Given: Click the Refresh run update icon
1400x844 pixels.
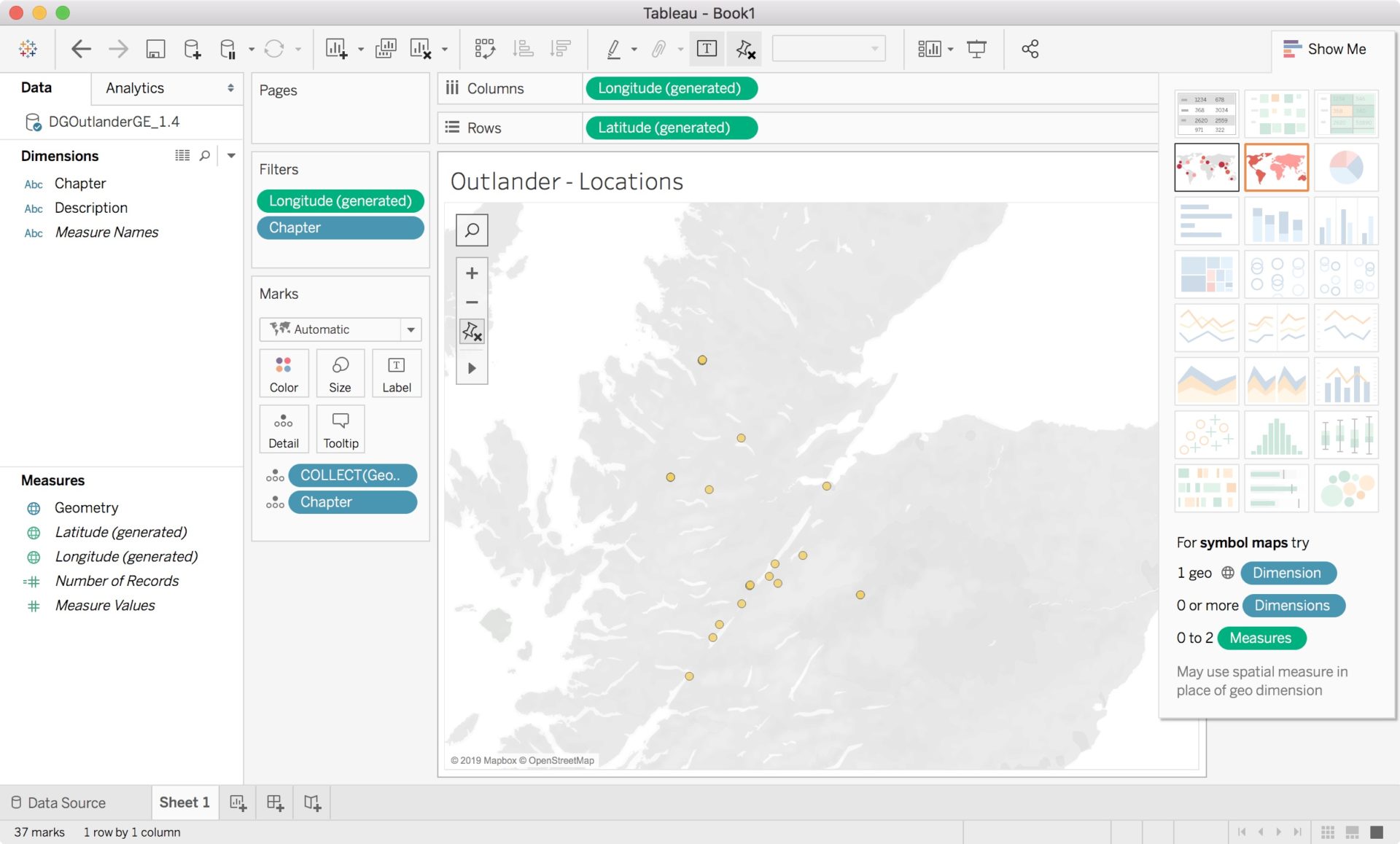Looking at the screenshot, I should [x=274, y=49].
